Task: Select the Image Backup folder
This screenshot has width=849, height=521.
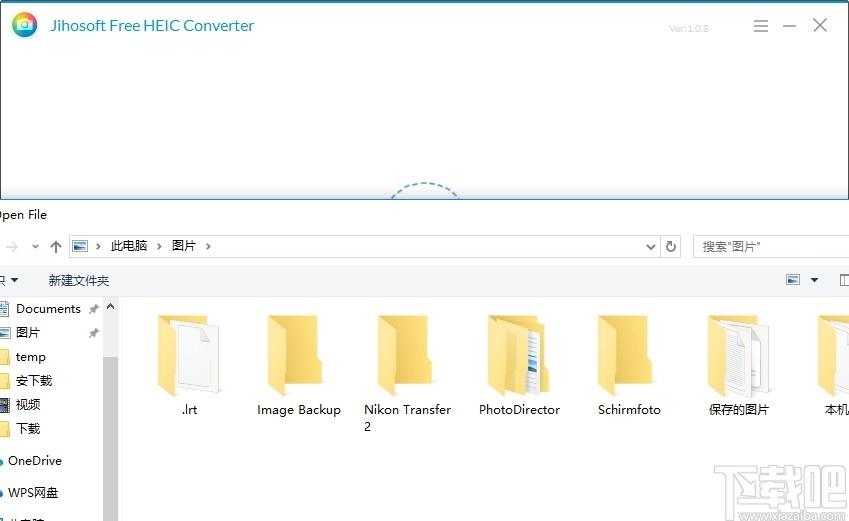Action: tap(299, 366)
